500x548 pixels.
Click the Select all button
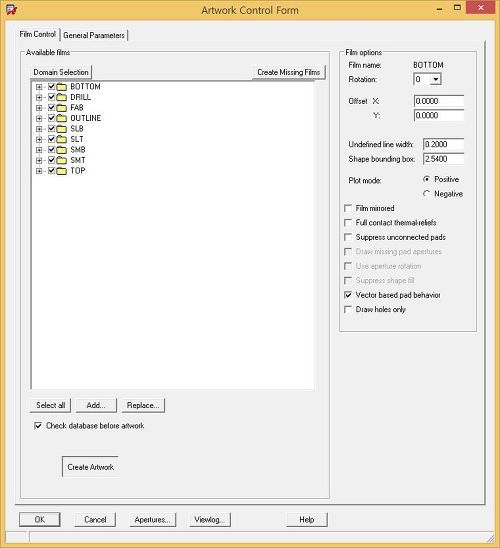point(51,405)
